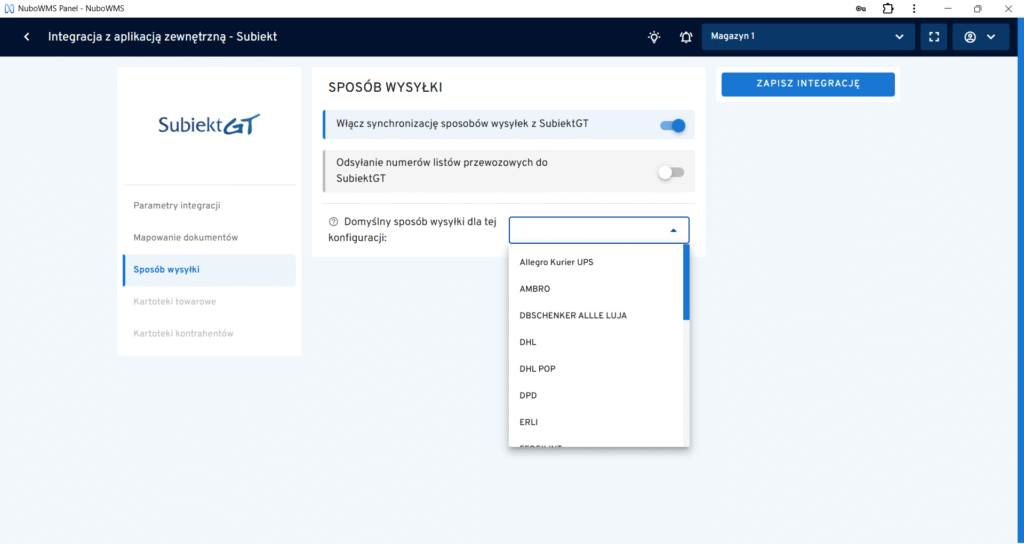Open Parametry integracji section
Viewport: 1024px width, 544px height.
(x=177, y=205)
